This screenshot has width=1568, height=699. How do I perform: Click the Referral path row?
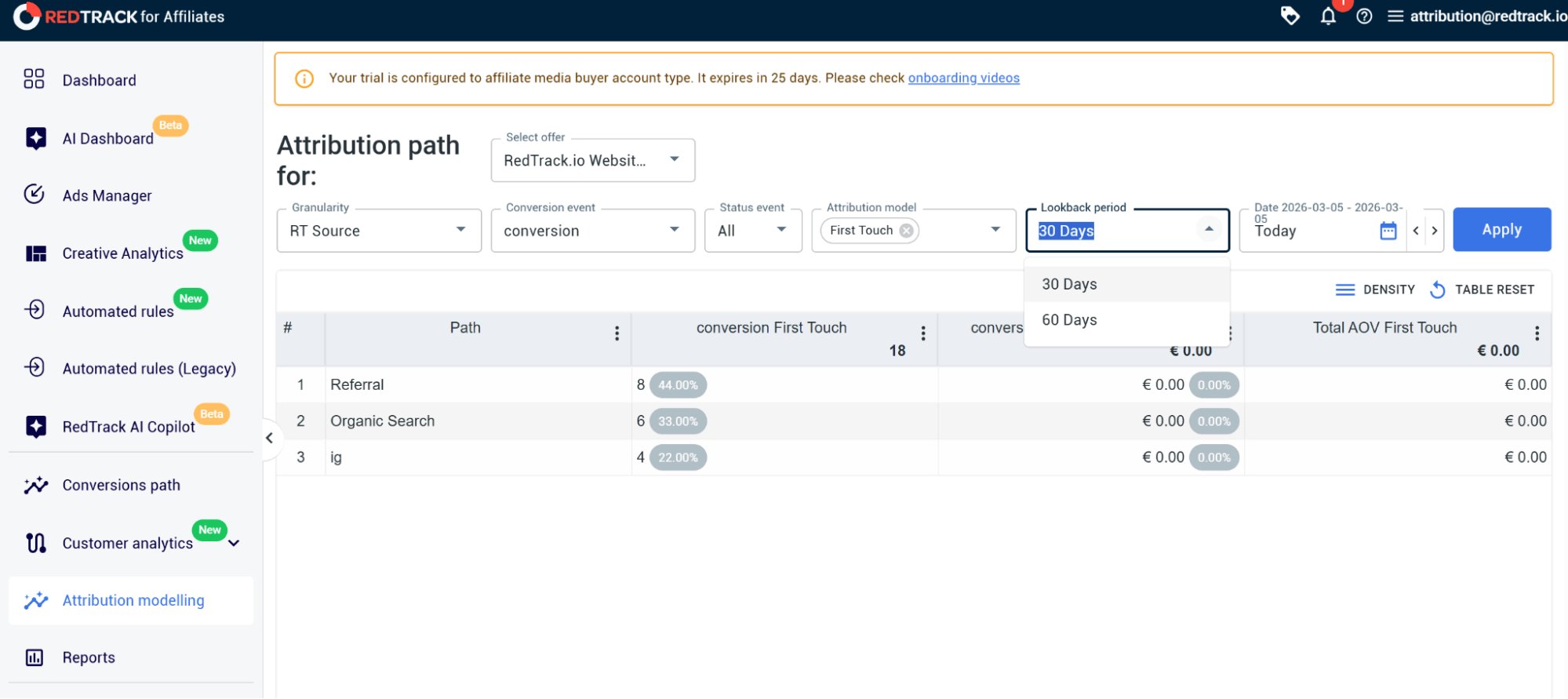(914, 384)
